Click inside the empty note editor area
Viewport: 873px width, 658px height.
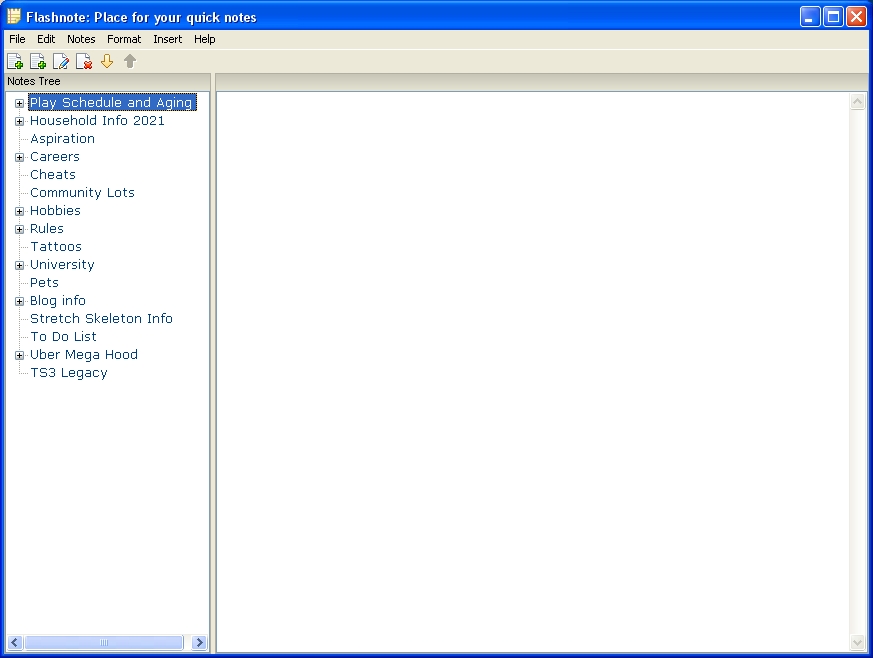[x=533, y=372]
